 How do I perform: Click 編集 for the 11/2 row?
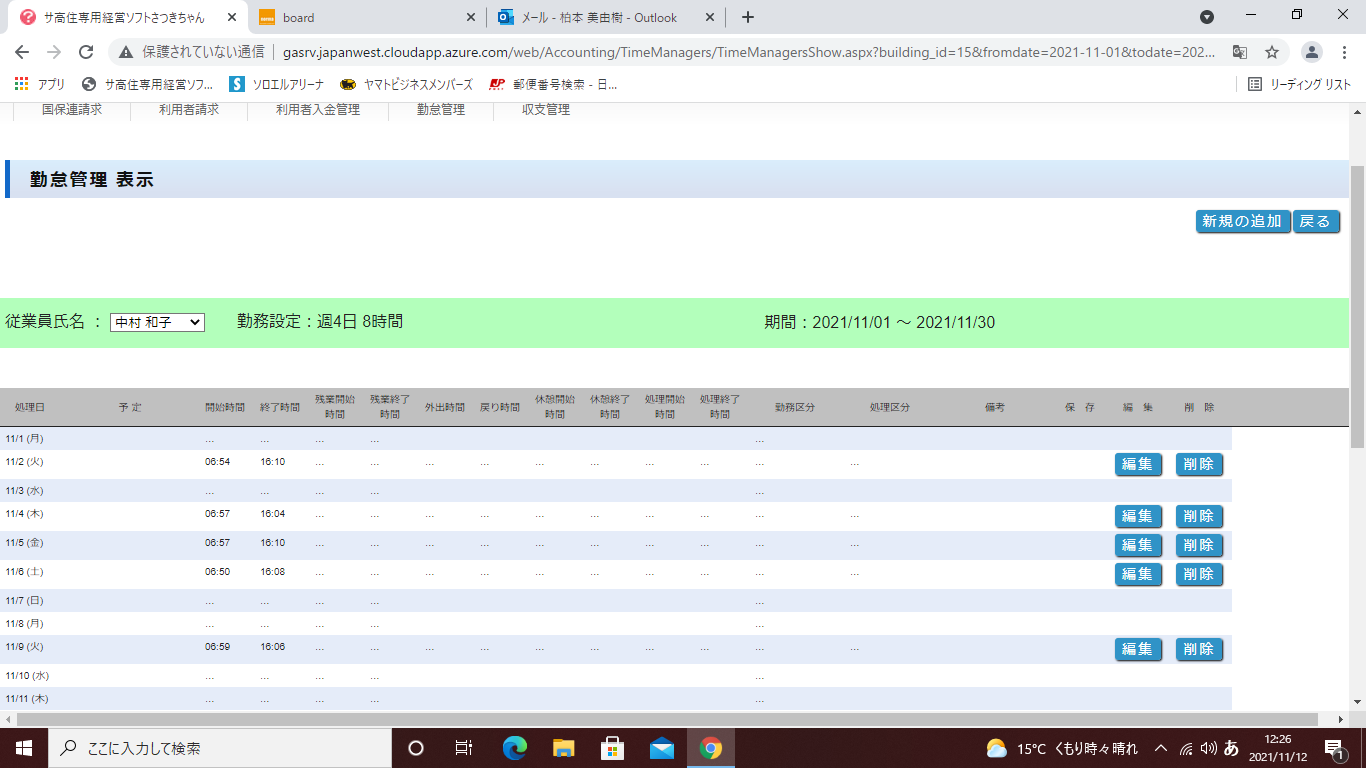click(x=1138, y=464)
